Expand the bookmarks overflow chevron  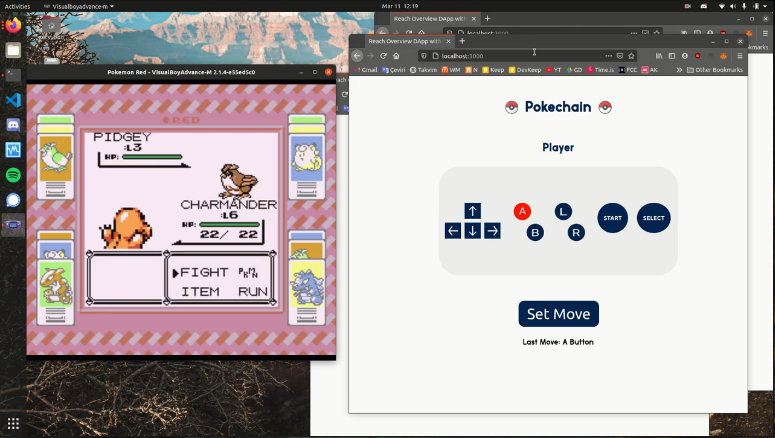click(679, 70)
